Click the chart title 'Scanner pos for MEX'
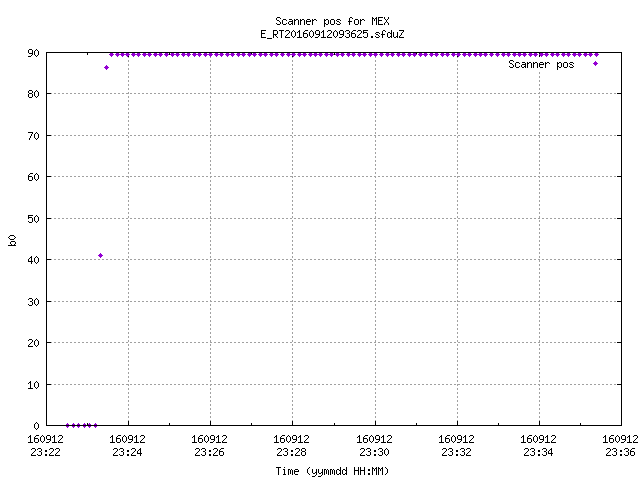Viewport: 640px width, 480px height. [x=332, y=21]
